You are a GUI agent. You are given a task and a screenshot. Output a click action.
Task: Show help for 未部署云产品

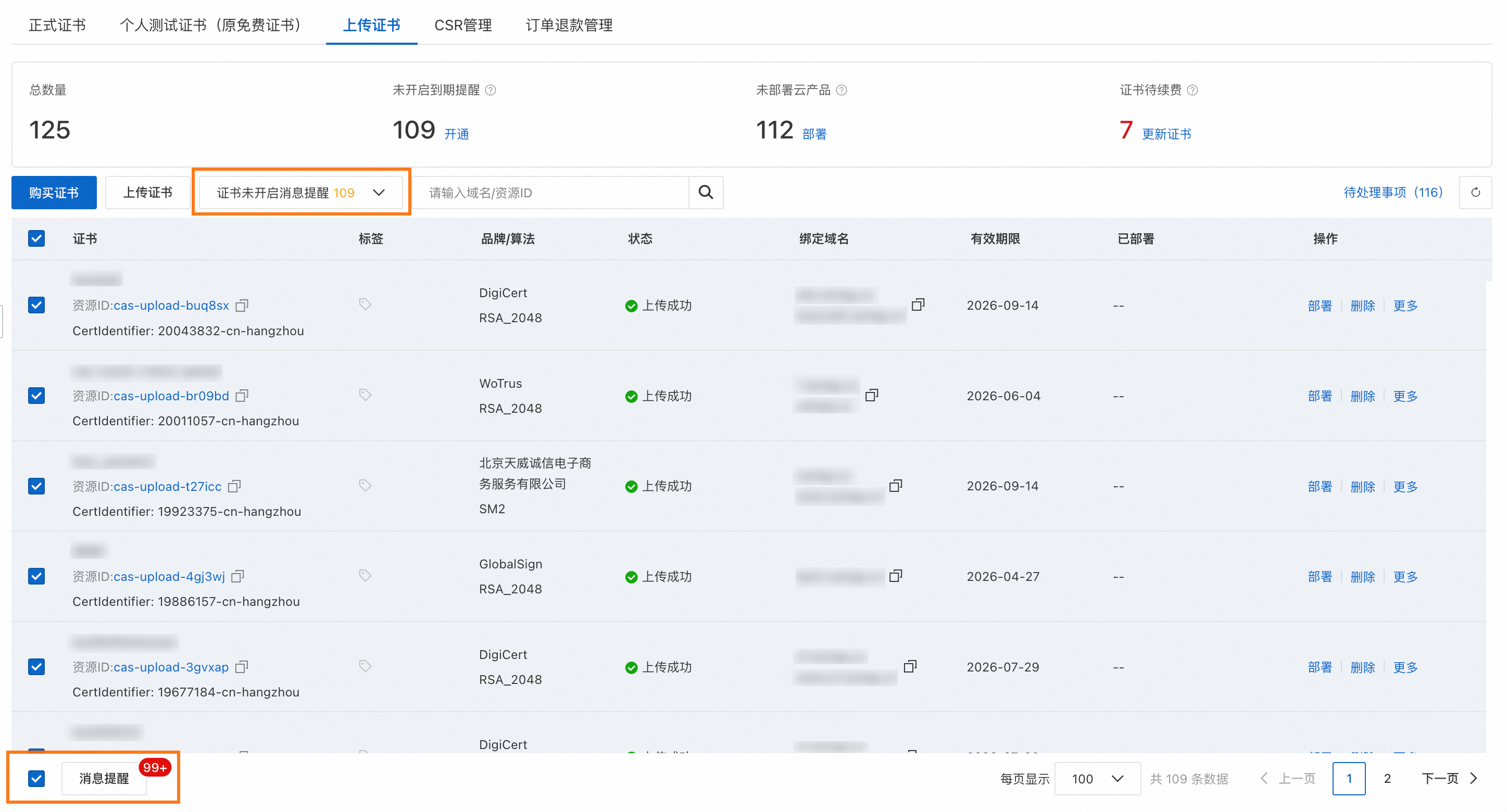tap(842, 90)
